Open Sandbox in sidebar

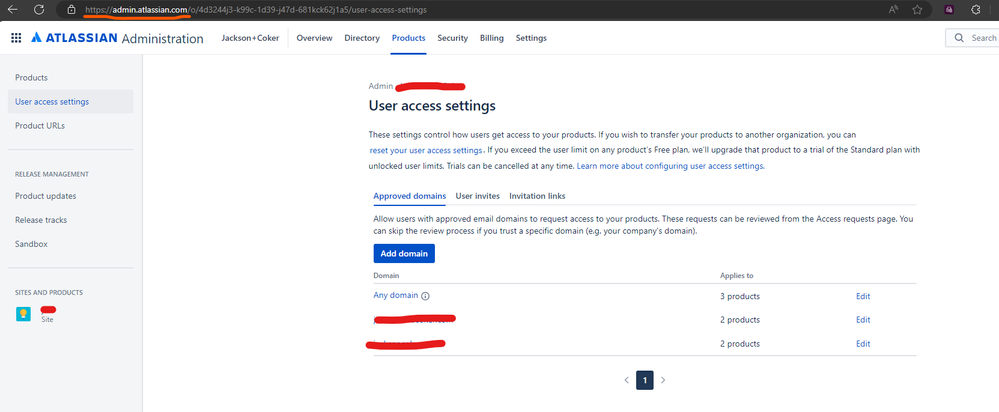[31, 245]
